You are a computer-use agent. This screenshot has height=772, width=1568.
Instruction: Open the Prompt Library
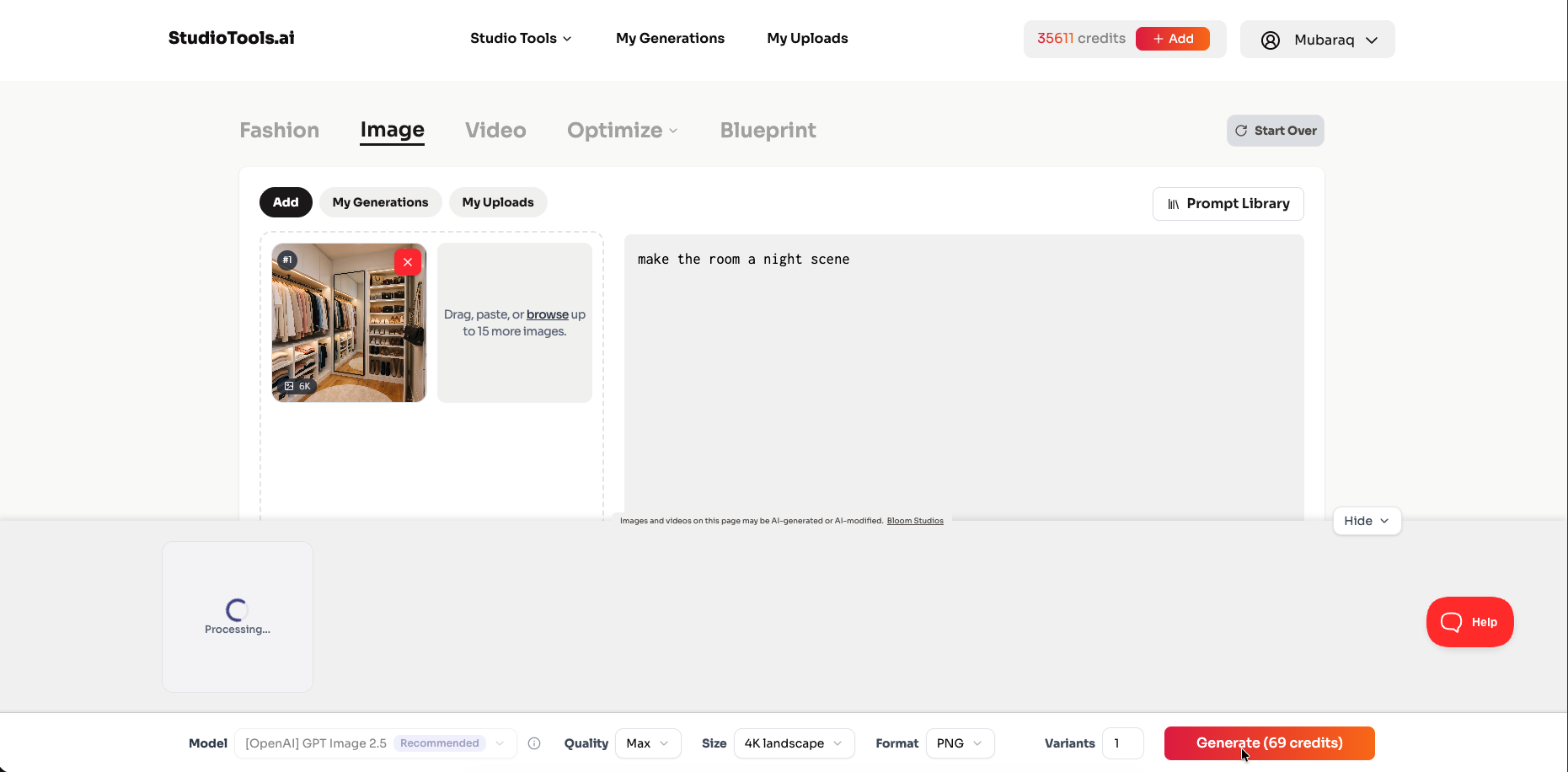click(x=1228, y=204)
